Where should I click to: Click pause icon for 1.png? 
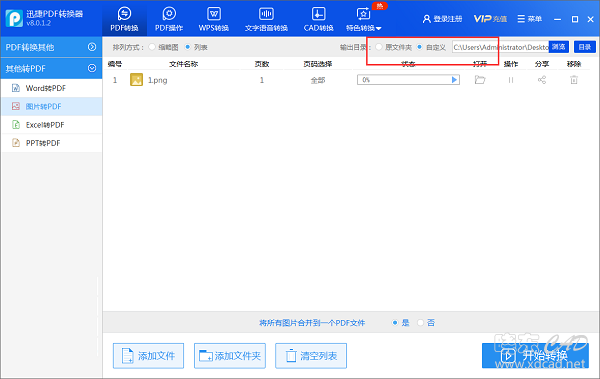pyautogui.click(x=511, y=80)
